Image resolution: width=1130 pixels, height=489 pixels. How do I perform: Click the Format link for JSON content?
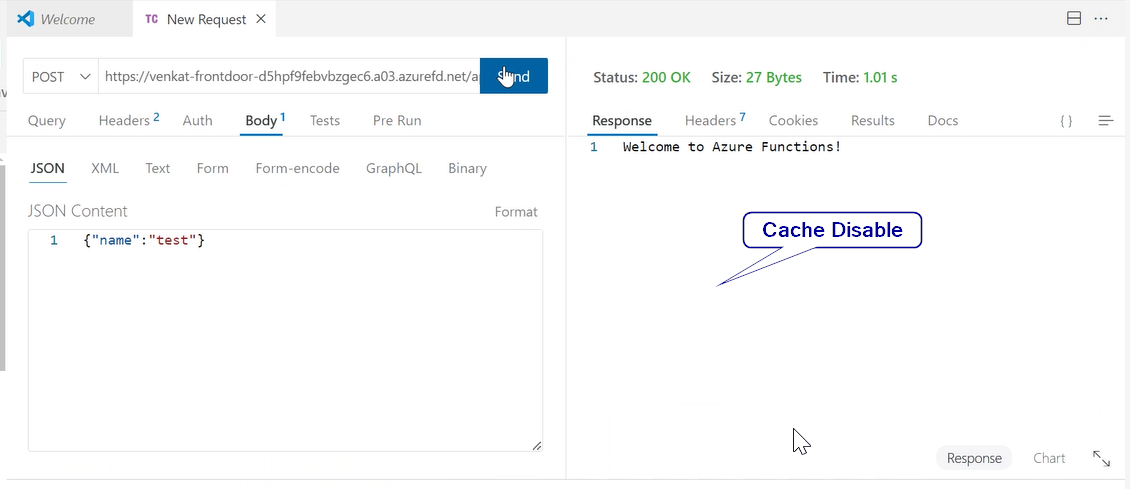[516, 212]
